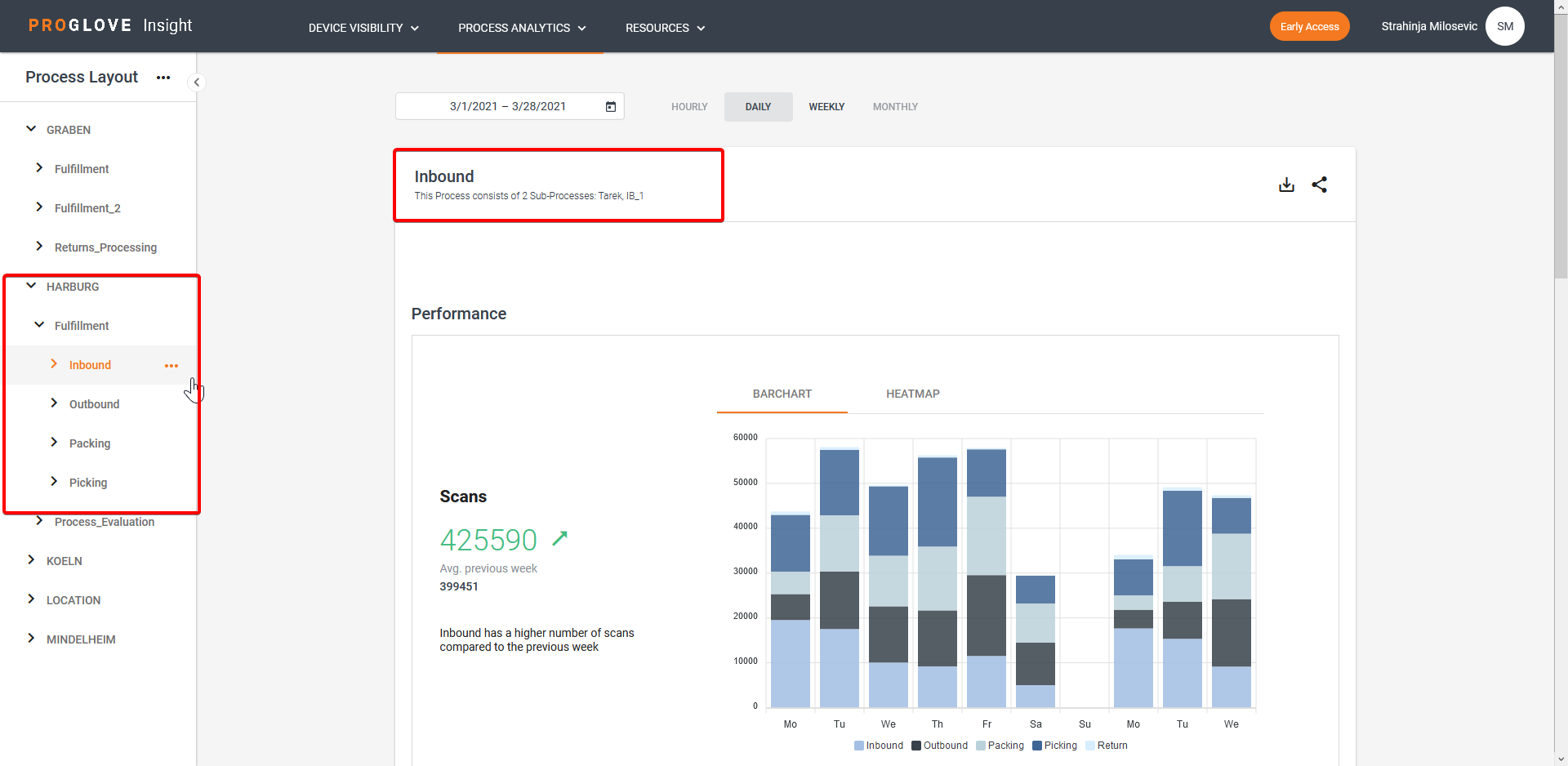Click the Performance section heading

(x=458, y=314)
